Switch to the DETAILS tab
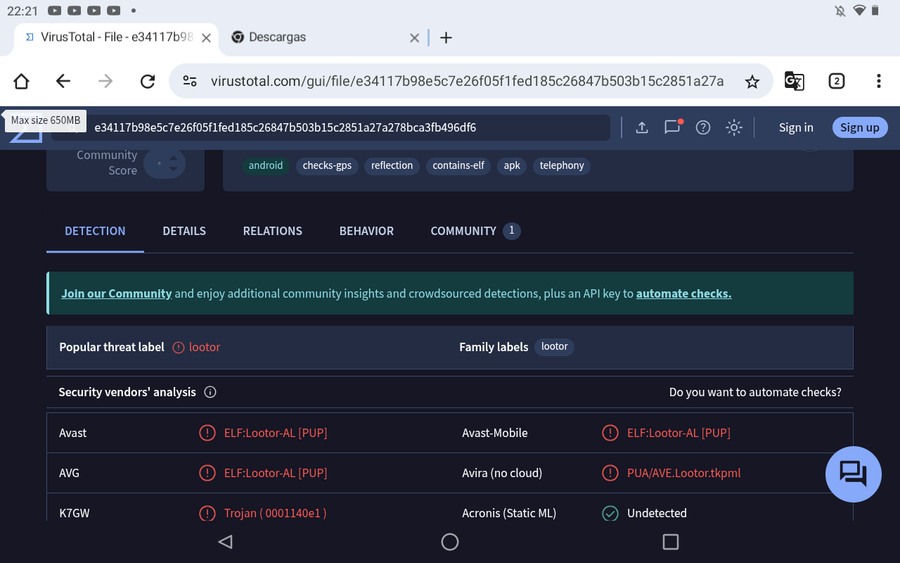 (184, 231)
